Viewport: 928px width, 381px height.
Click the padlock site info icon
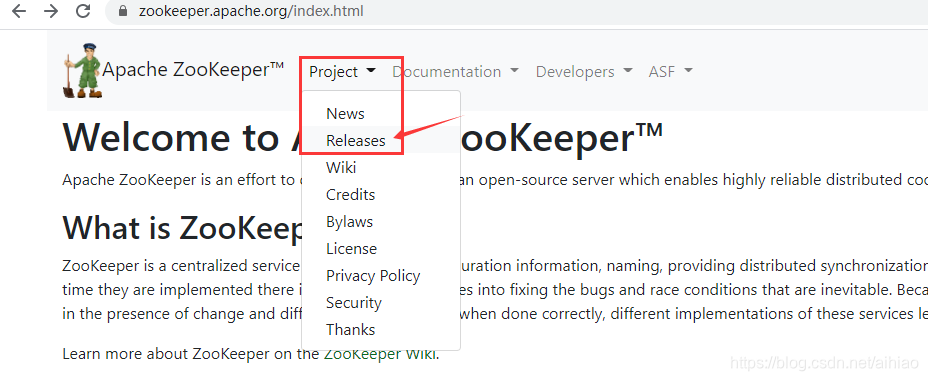(123, 11)
